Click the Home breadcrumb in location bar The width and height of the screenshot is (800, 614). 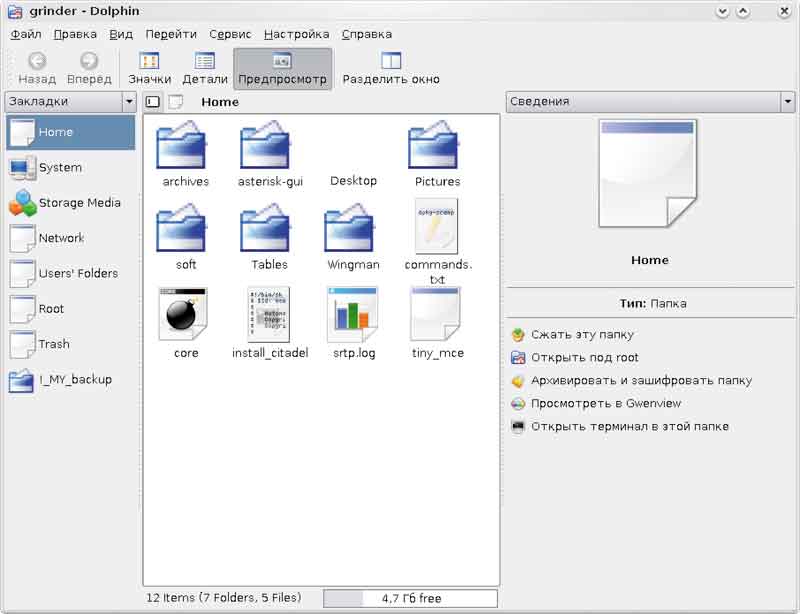220,102
